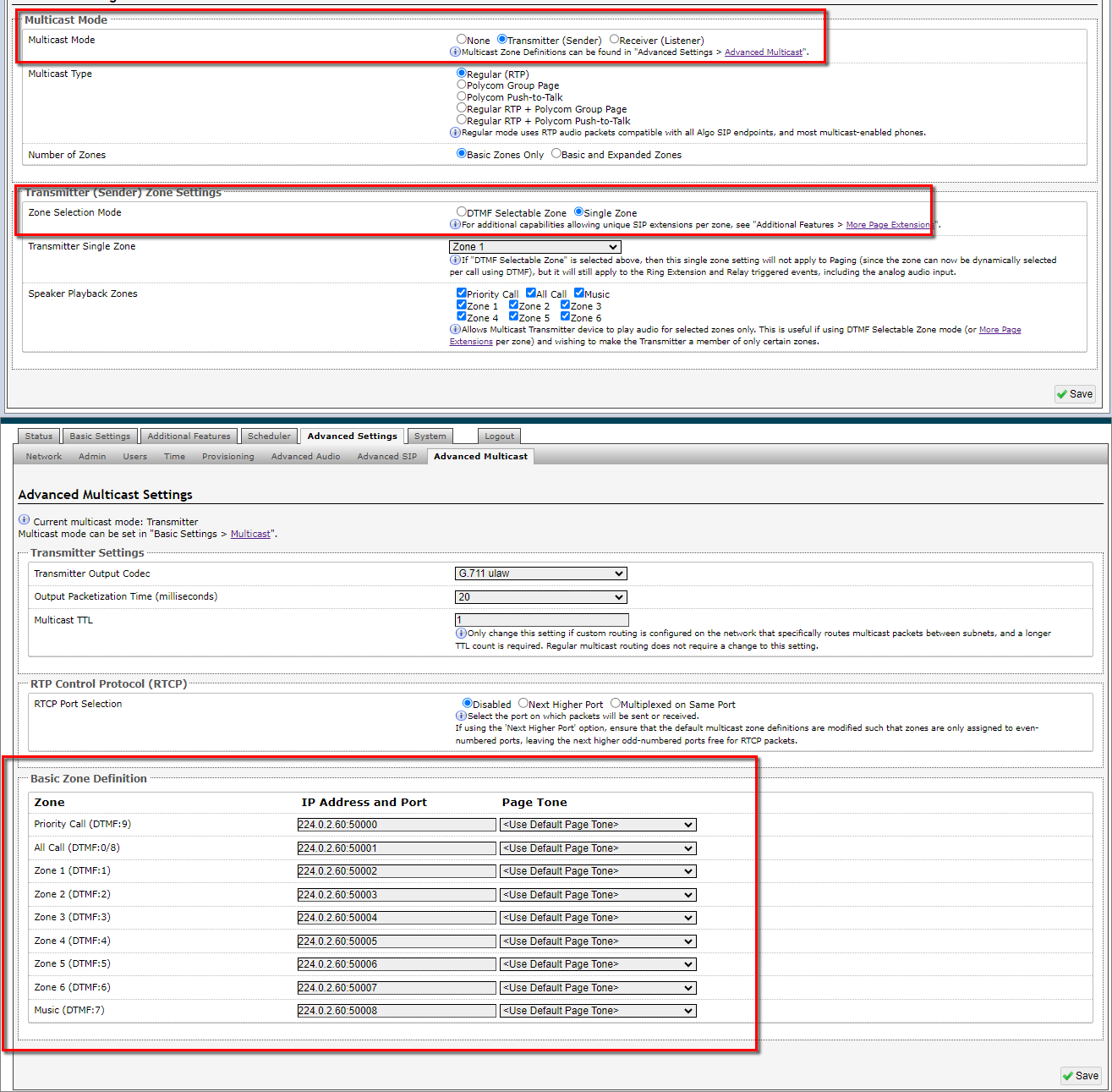Viewport: 1112px width, 1092px height.
Task: Switch to the Basic Settings tab
Action: (100, 436)
